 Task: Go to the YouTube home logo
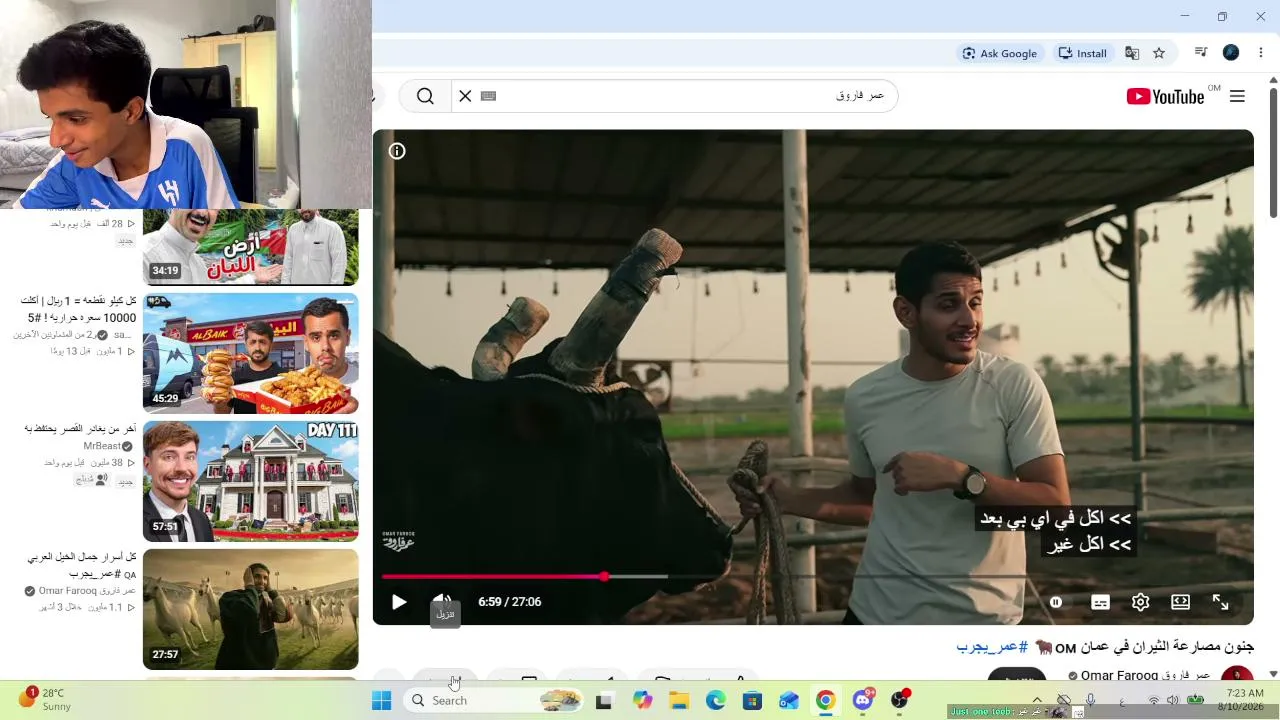click(1165, 96)
